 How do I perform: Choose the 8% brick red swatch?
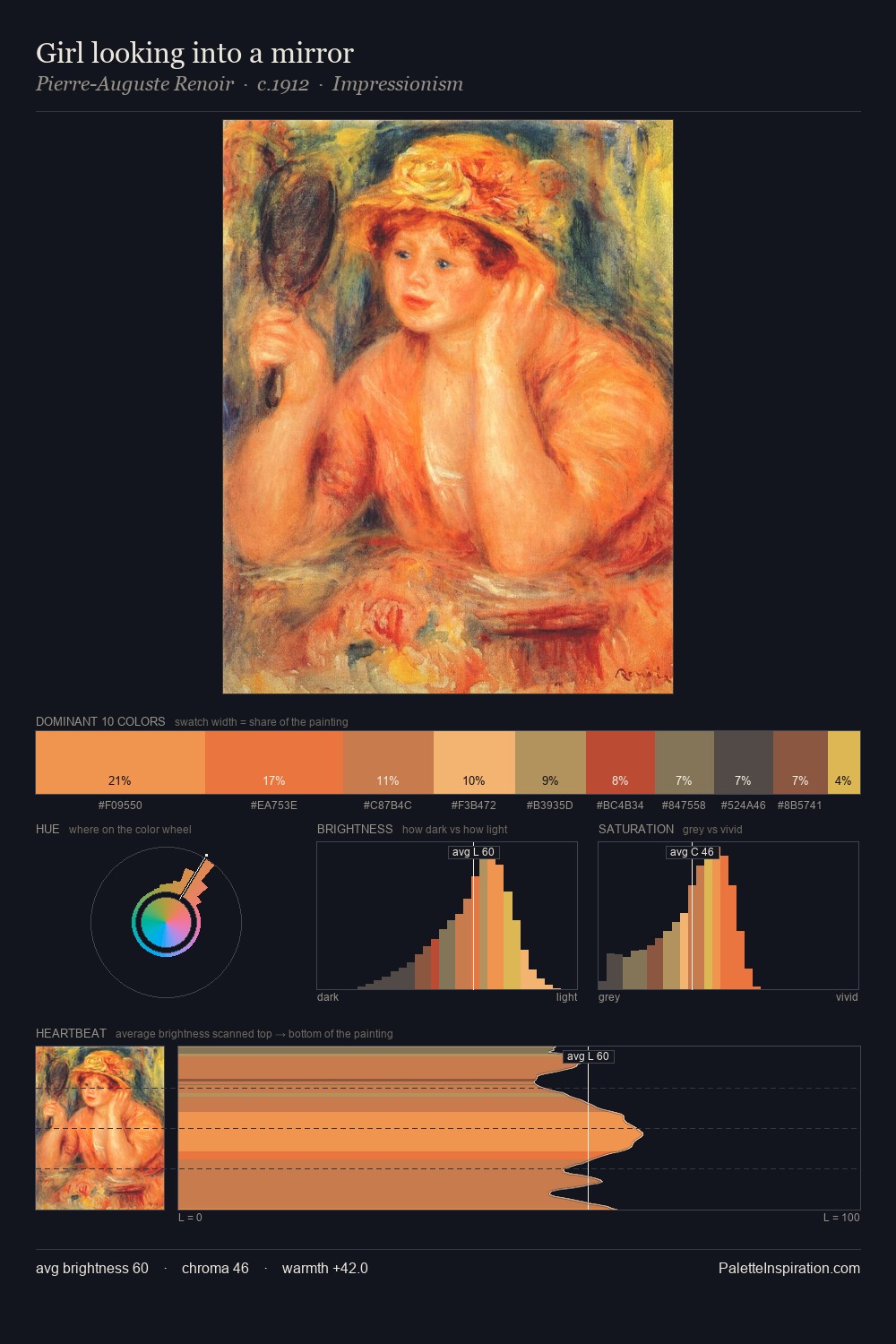(x=620, y=762)
